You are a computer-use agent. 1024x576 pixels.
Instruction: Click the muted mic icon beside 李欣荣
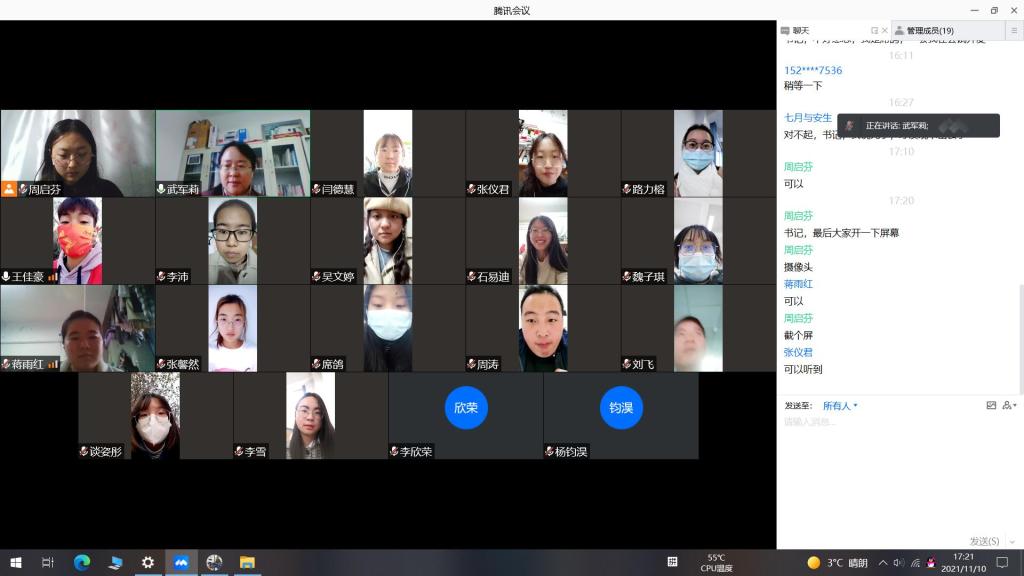tap(394, 452)
